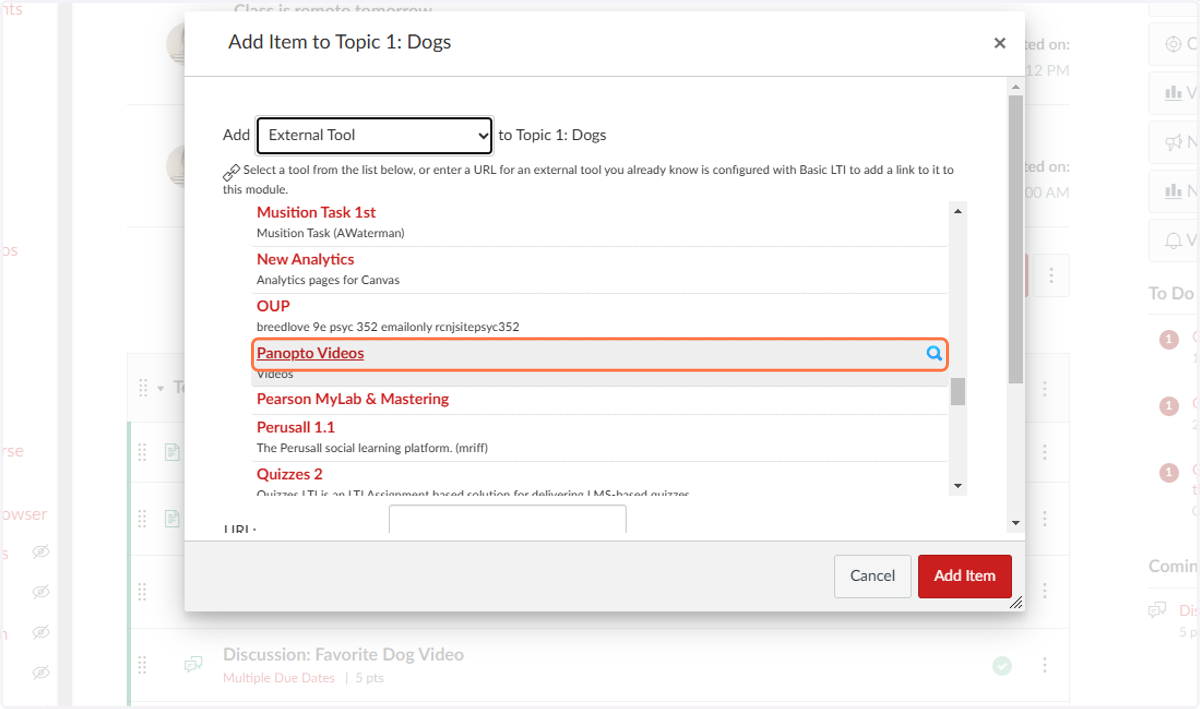This screenshot has width=1200, height=709.
Task: Open the External Tool type dropdown
Action: [374, 135]
